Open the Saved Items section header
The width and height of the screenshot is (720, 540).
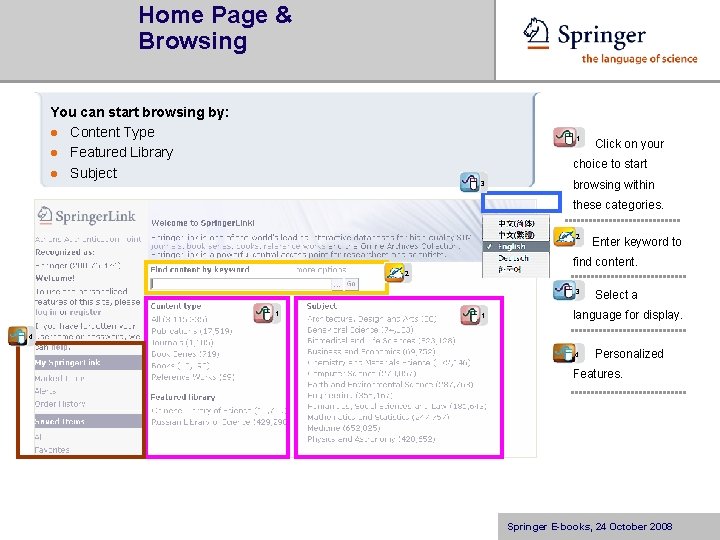tap(88, 421)
